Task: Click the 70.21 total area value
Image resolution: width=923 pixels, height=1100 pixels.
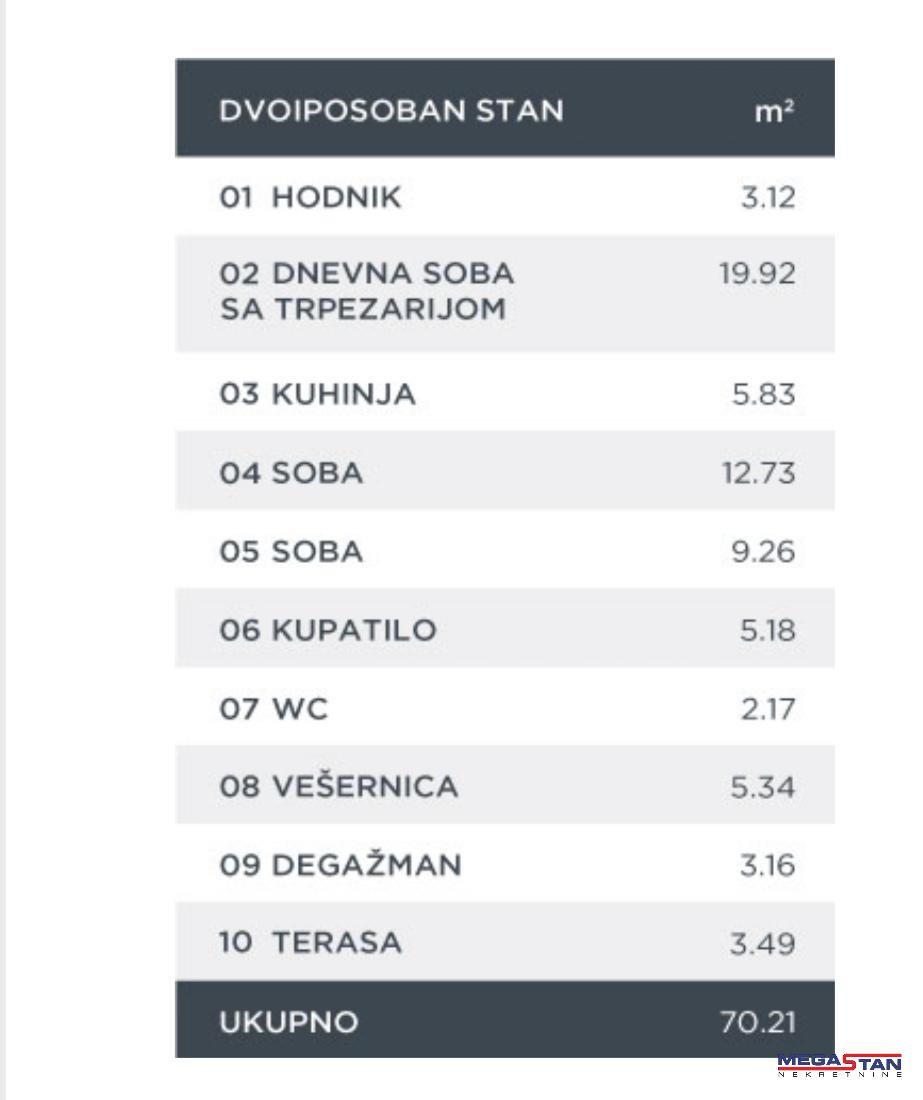Action: (757, 1022)
